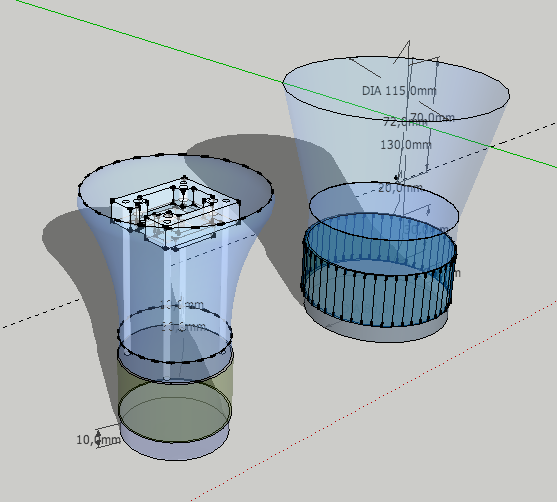The height and width of the screenshot is (502, 557).
Task: Select the 70,0mm dimension label
Action: pyautogui.click(x=432, y=117)
